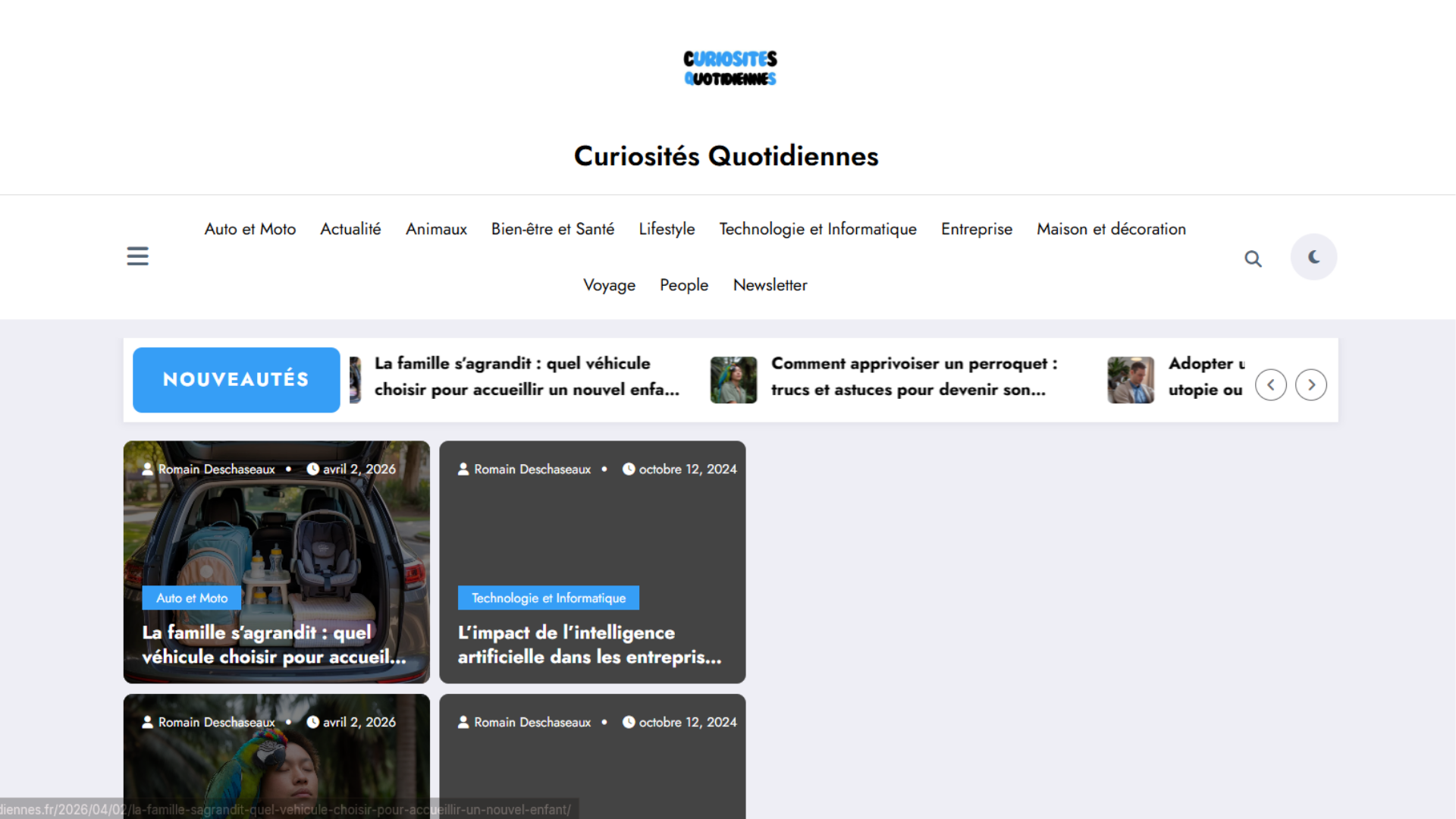The width and height of the screenshot is (1456, 819).
Task: Open the Adopter utopie ticker headline
Action: click(1206, 376)
